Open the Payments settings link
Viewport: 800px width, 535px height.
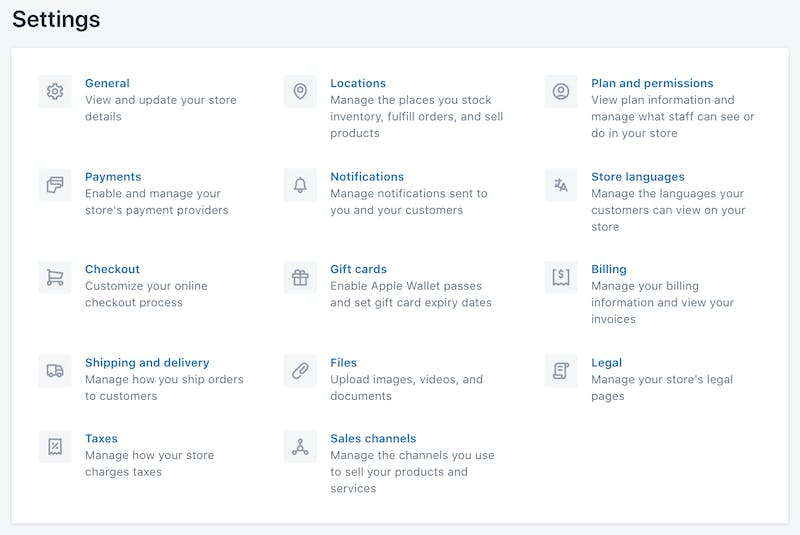pos(113,177)
